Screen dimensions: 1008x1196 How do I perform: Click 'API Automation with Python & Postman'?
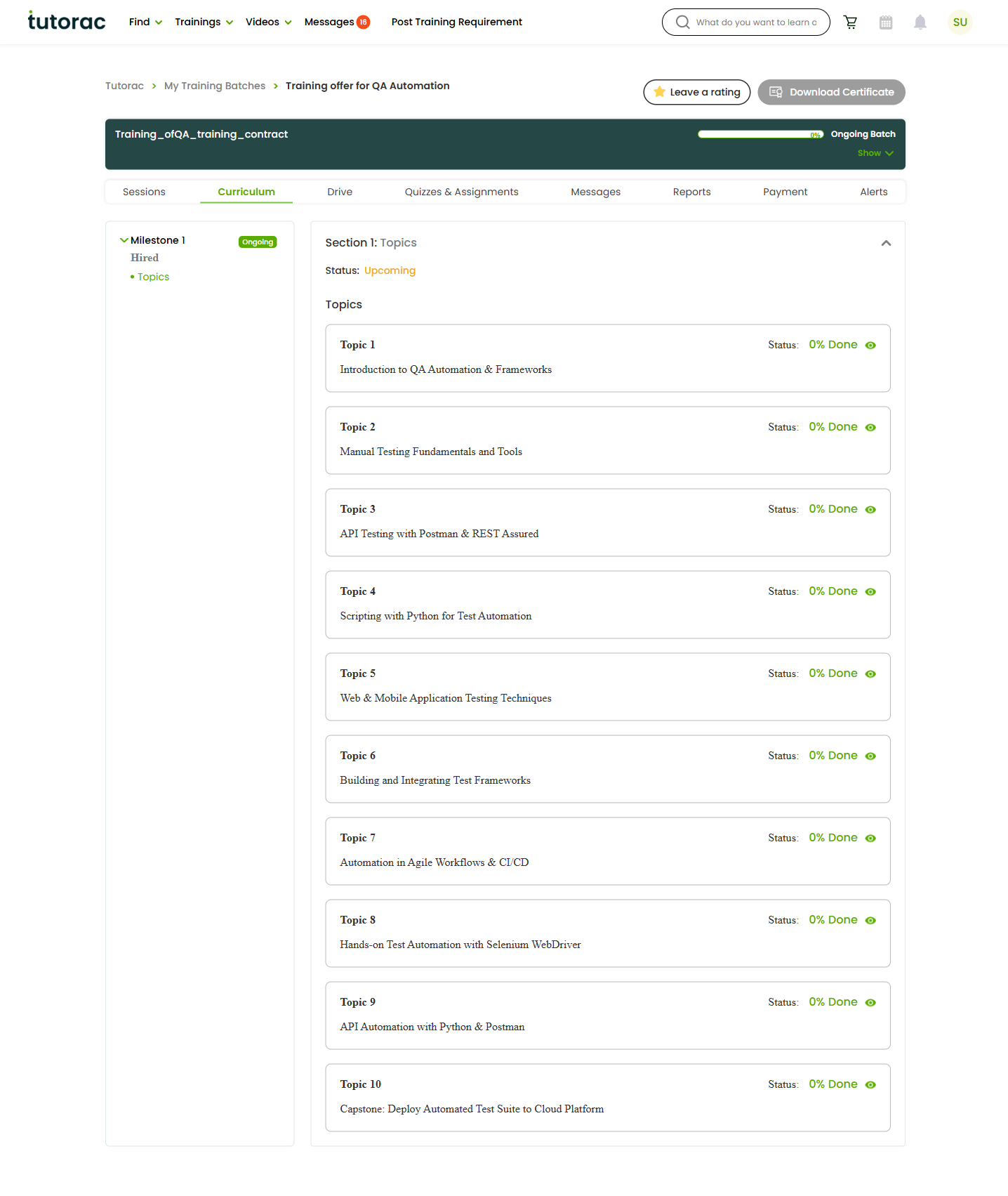432,1027
